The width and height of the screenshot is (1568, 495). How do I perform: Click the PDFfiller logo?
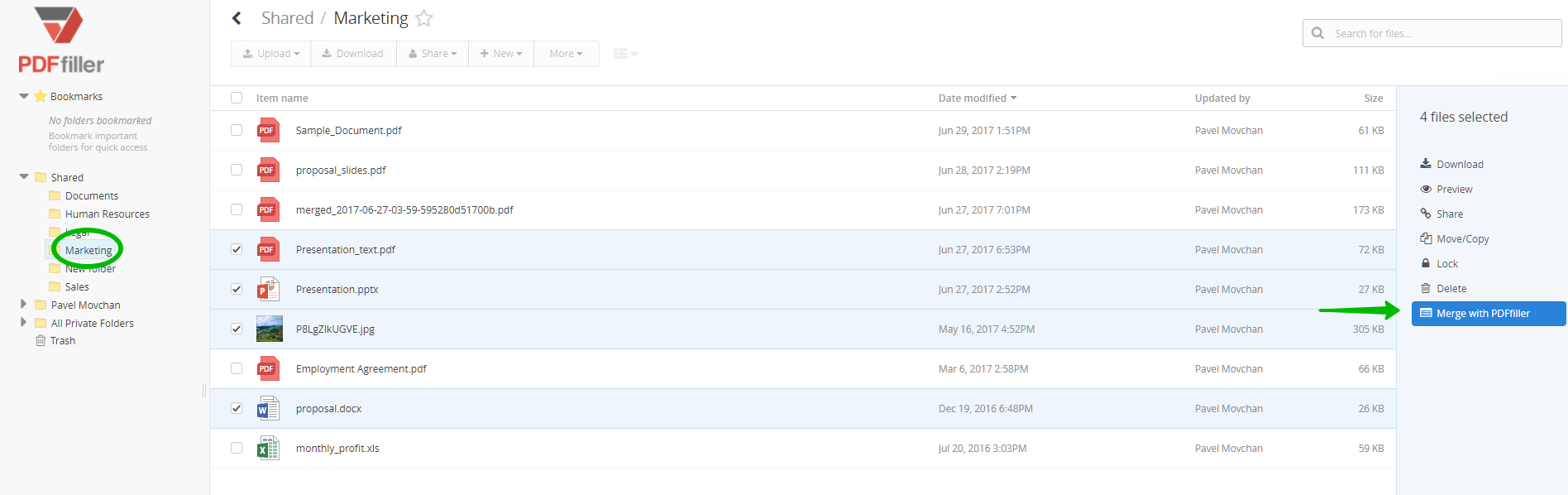(x=61, y=41)
